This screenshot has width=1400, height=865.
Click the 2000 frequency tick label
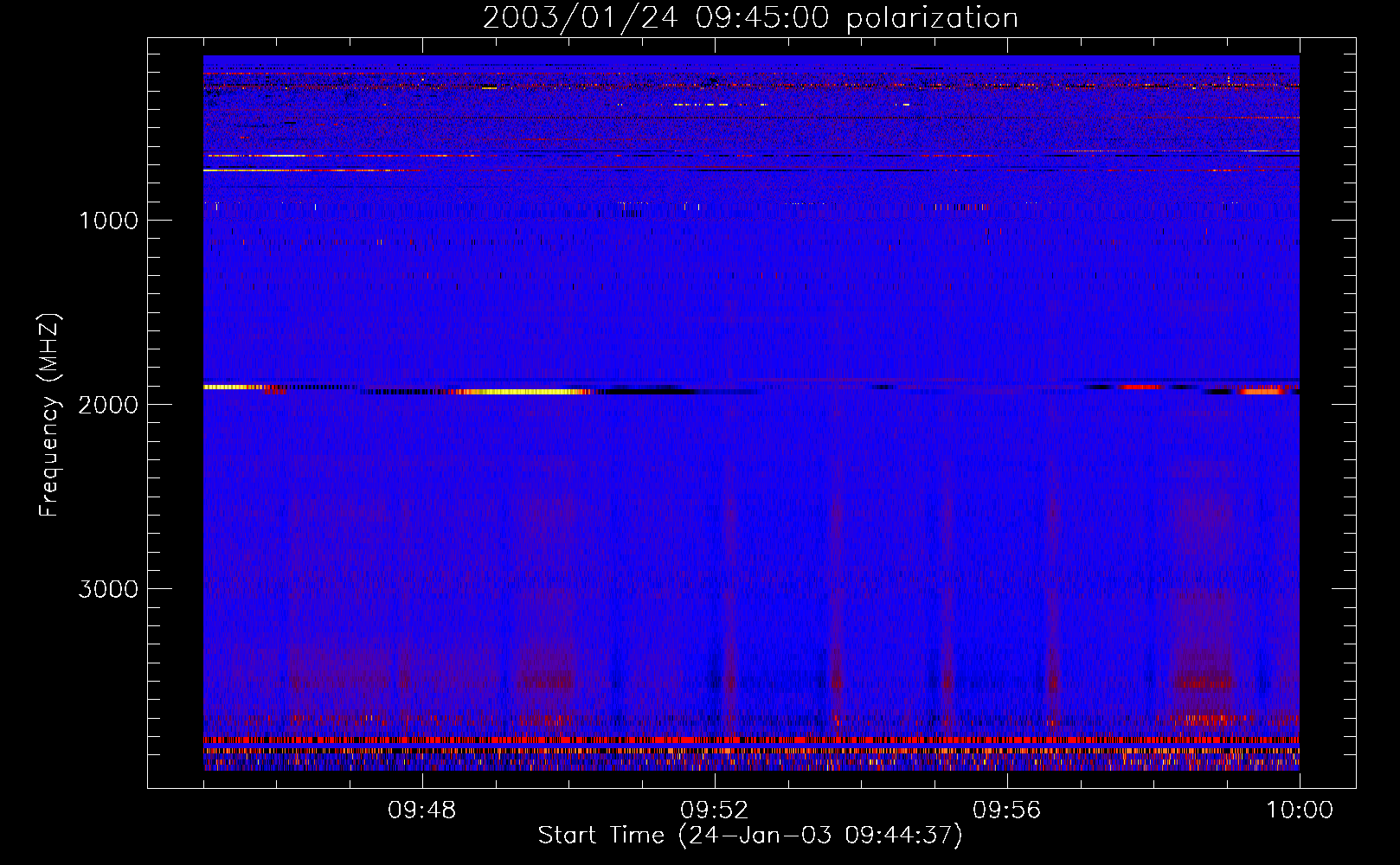point(108,405)
